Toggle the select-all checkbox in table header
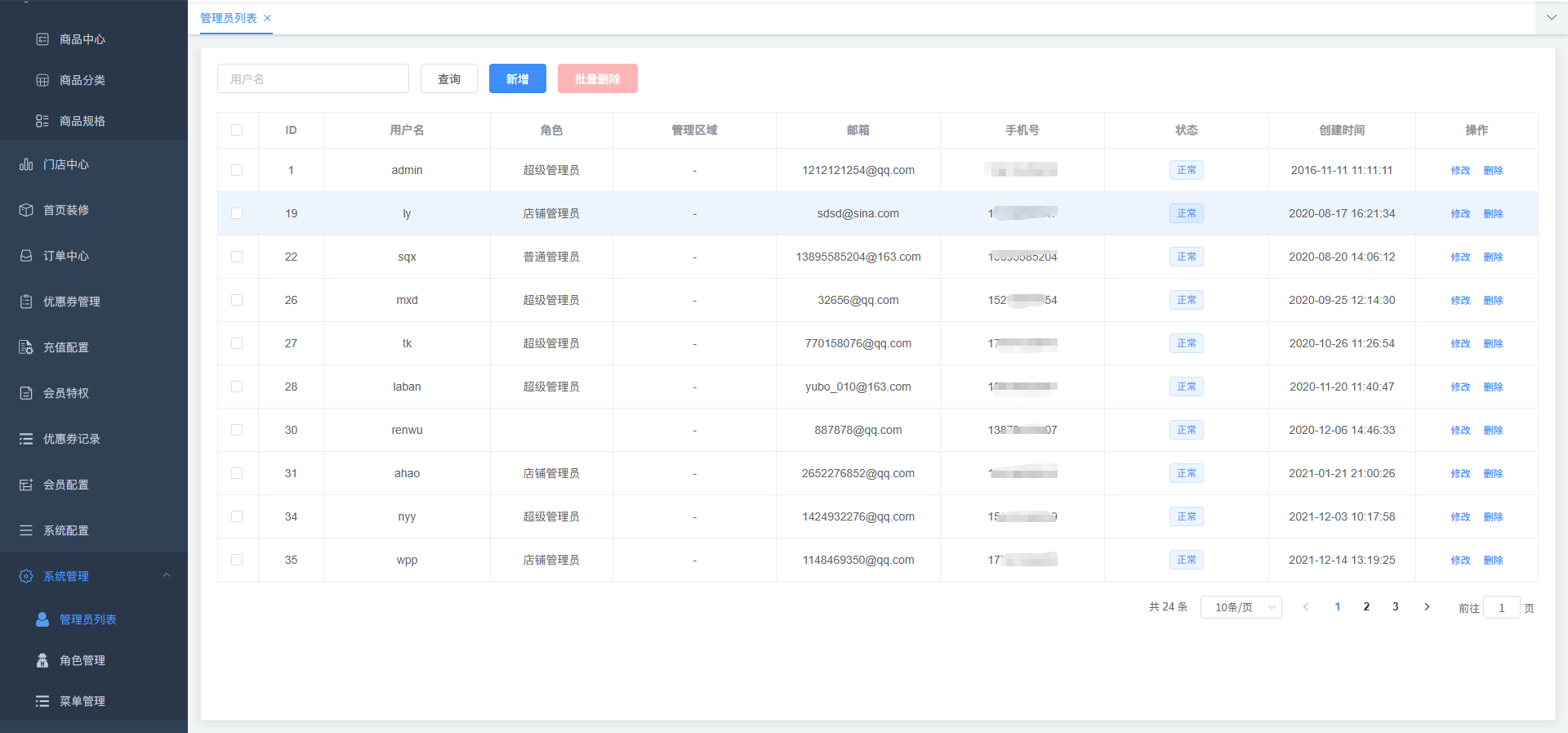 237,130
